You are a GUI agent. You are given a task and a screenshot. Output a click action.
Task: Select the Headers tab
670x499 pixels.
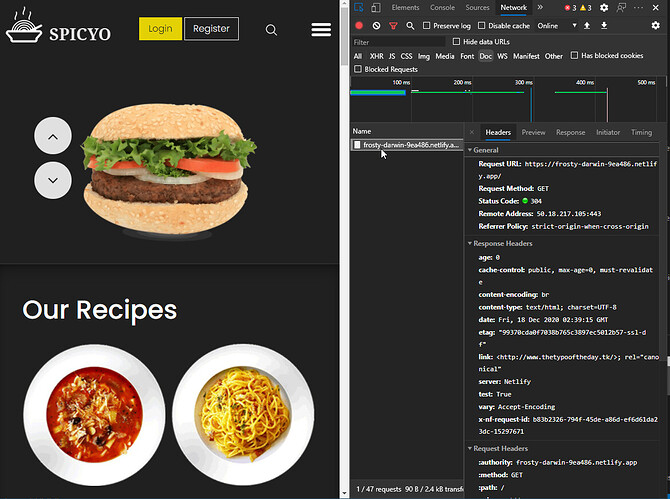[498, 132]
